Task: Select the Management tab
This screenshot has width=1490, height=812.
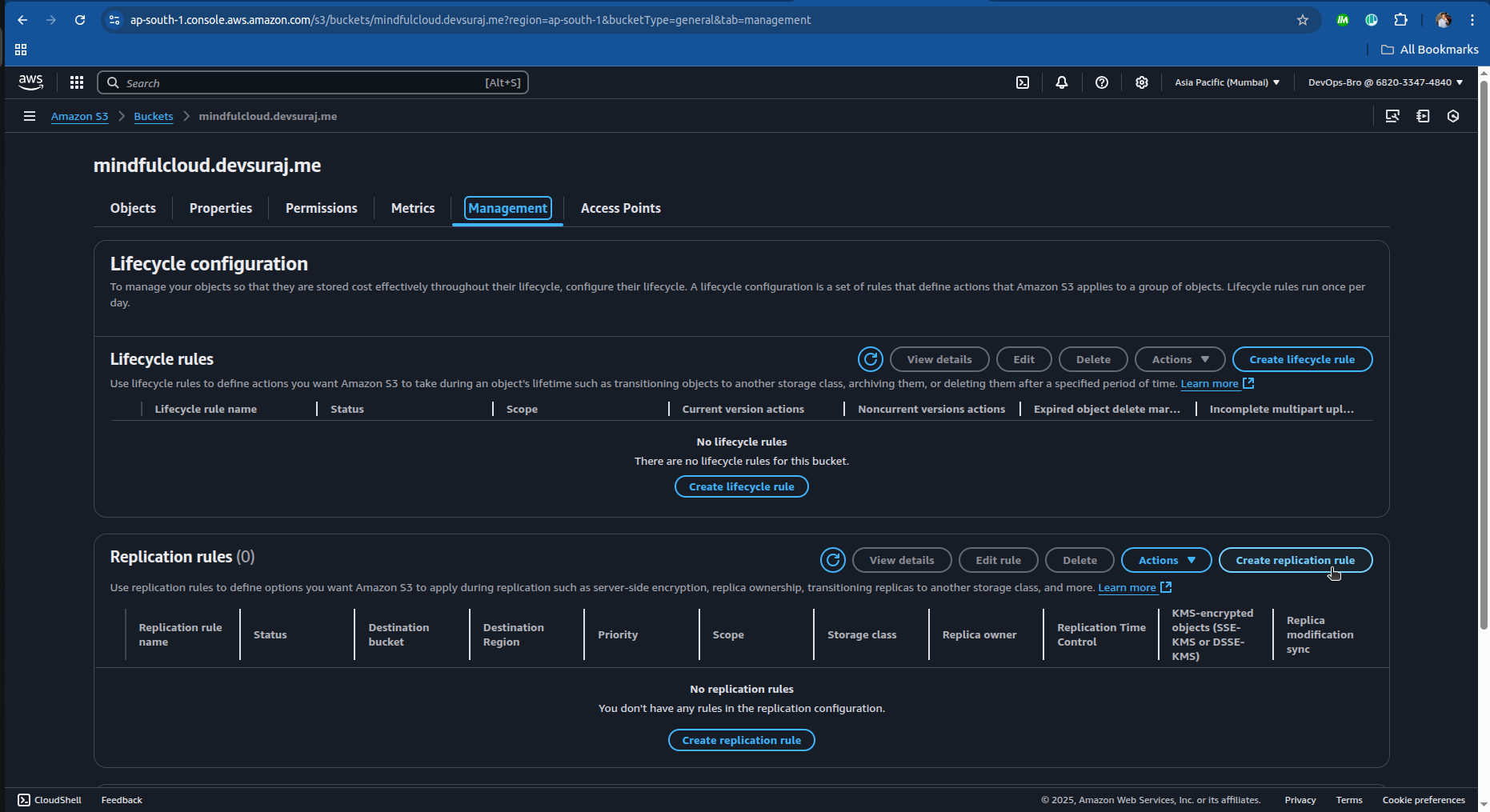Action: coord(507,208)
